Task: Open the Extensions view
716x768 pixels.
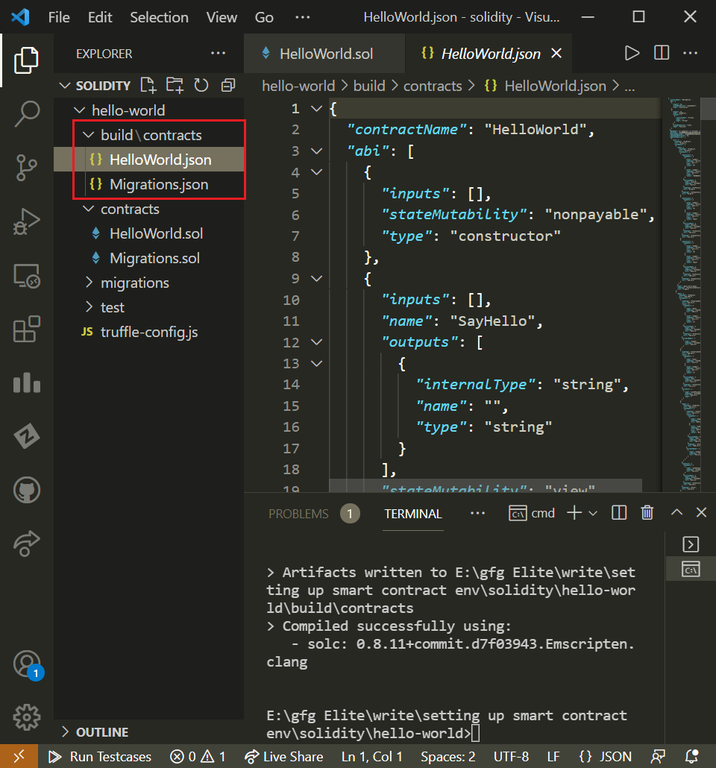Action: click(x=27, y=329)
